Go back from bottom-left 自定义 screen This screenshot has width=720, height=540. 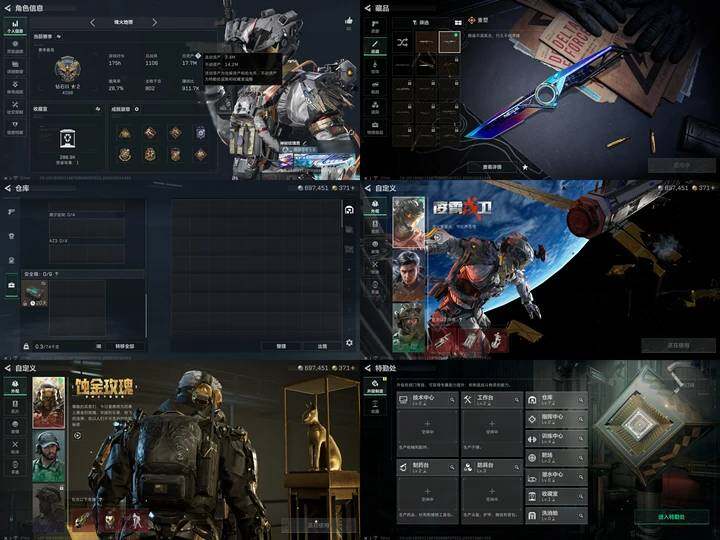pos(7,368)
